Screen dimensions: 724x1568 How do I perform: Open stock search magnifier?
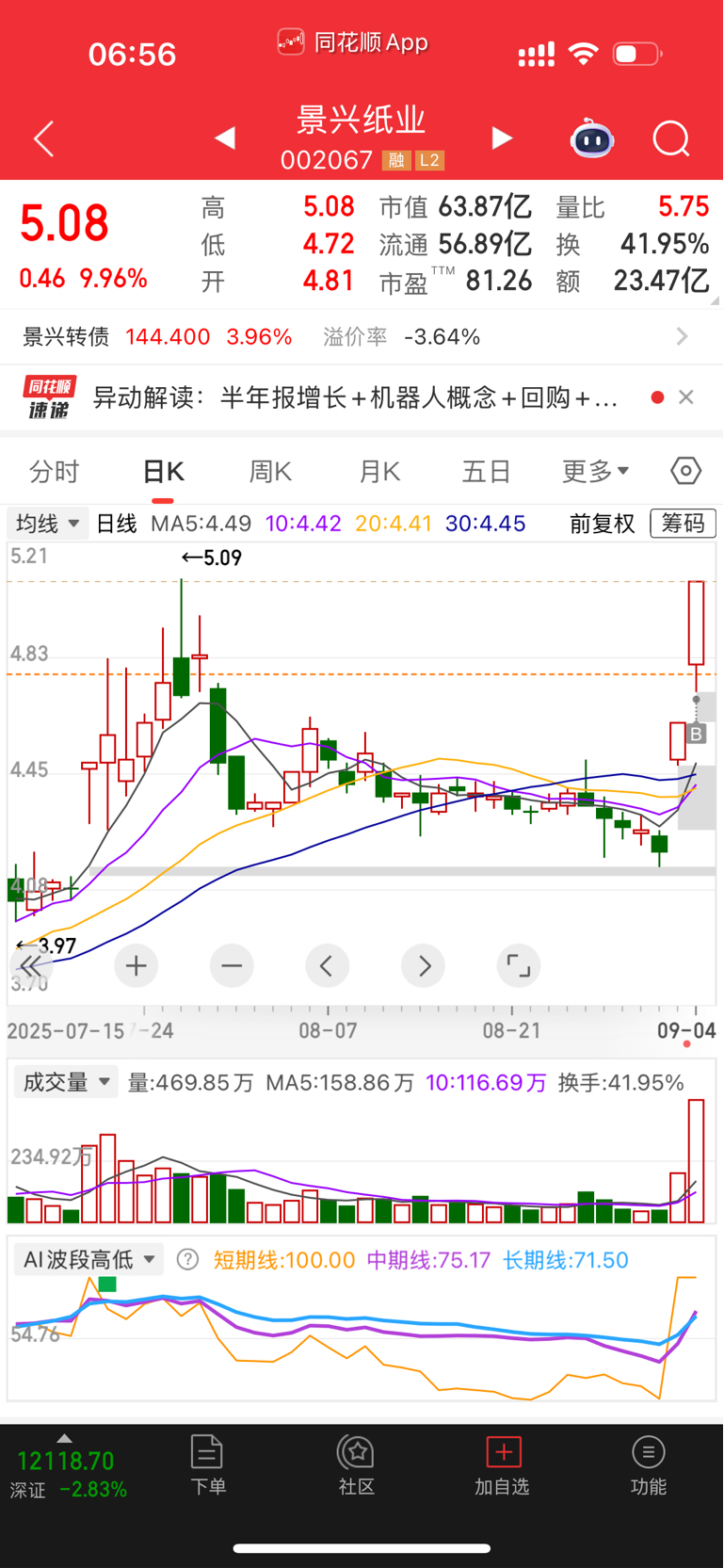coord(671,139)
